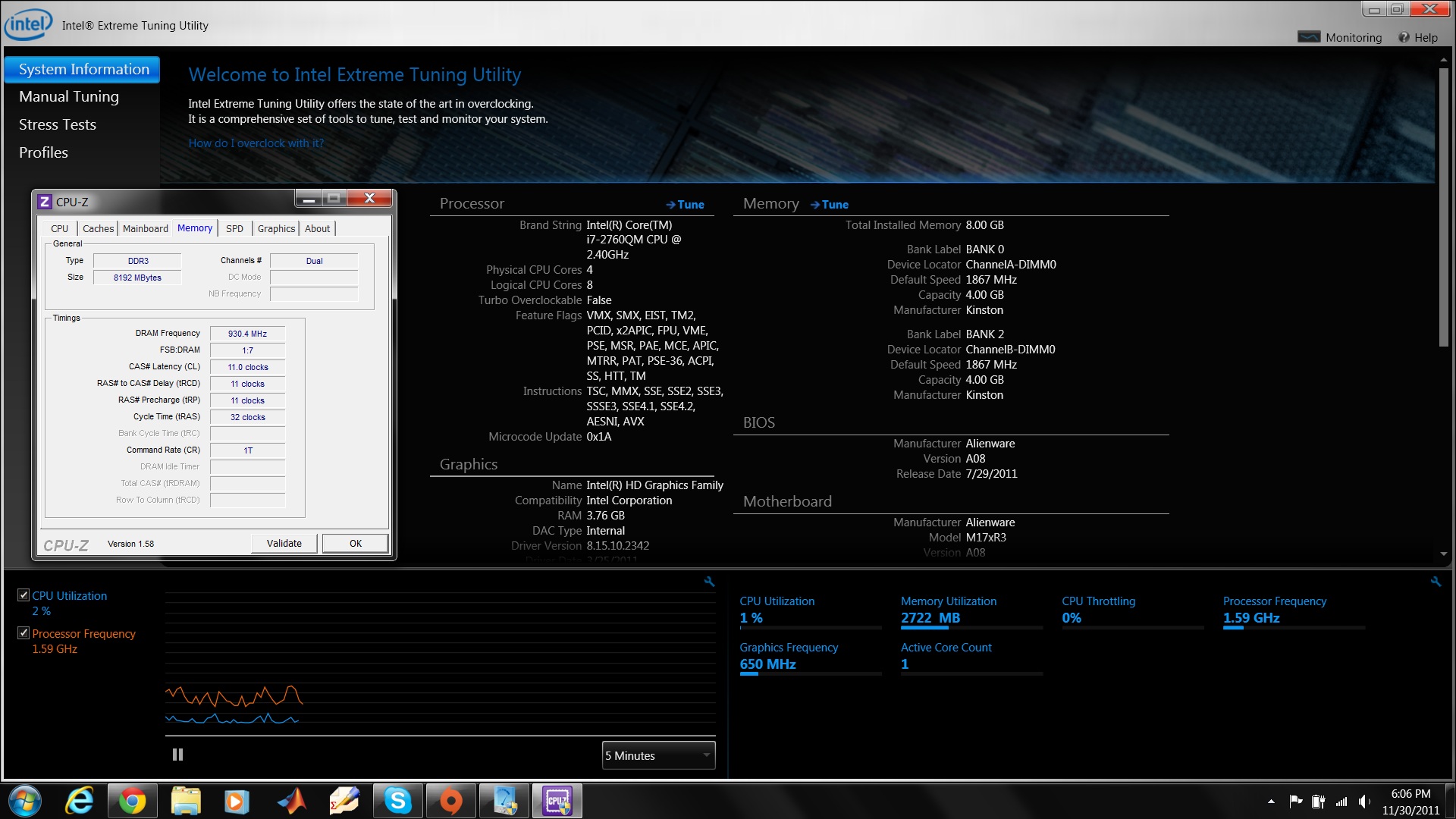1456x819 pixels.
Task: Switch to CPU-Z taskbar icon
Action: (557, 801)
